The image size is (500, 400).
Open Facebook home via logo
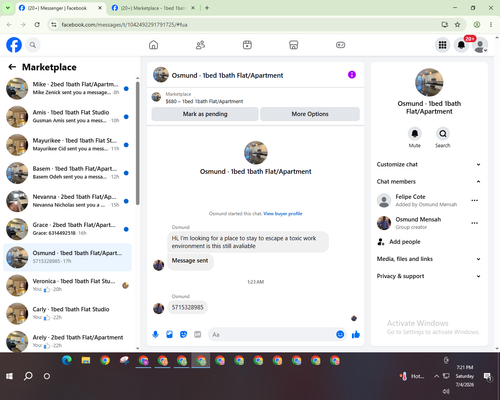click(14, 45)
